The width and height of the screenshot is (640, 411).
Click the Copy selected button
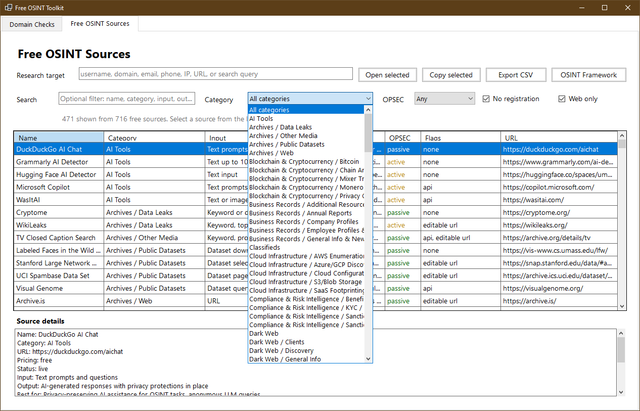coord(451,75)
